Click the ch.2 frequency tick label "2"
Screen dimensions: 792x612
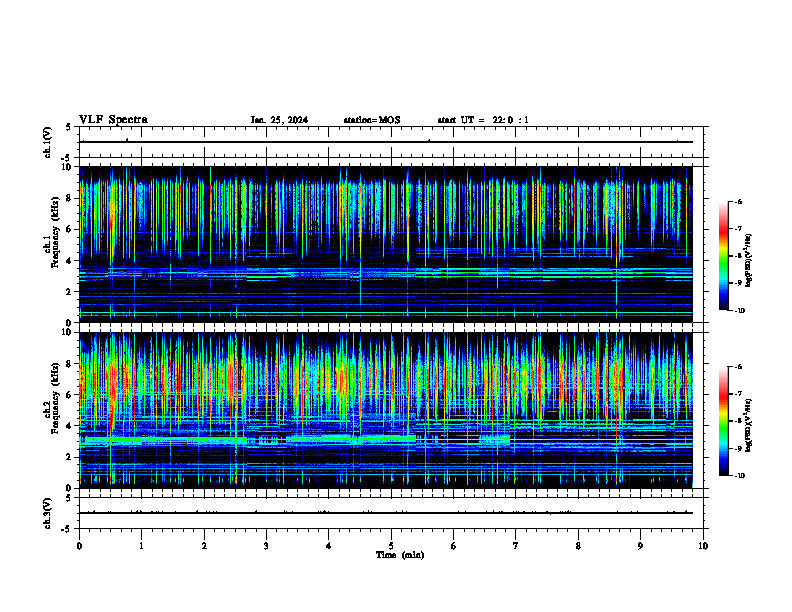click(69, 458)
